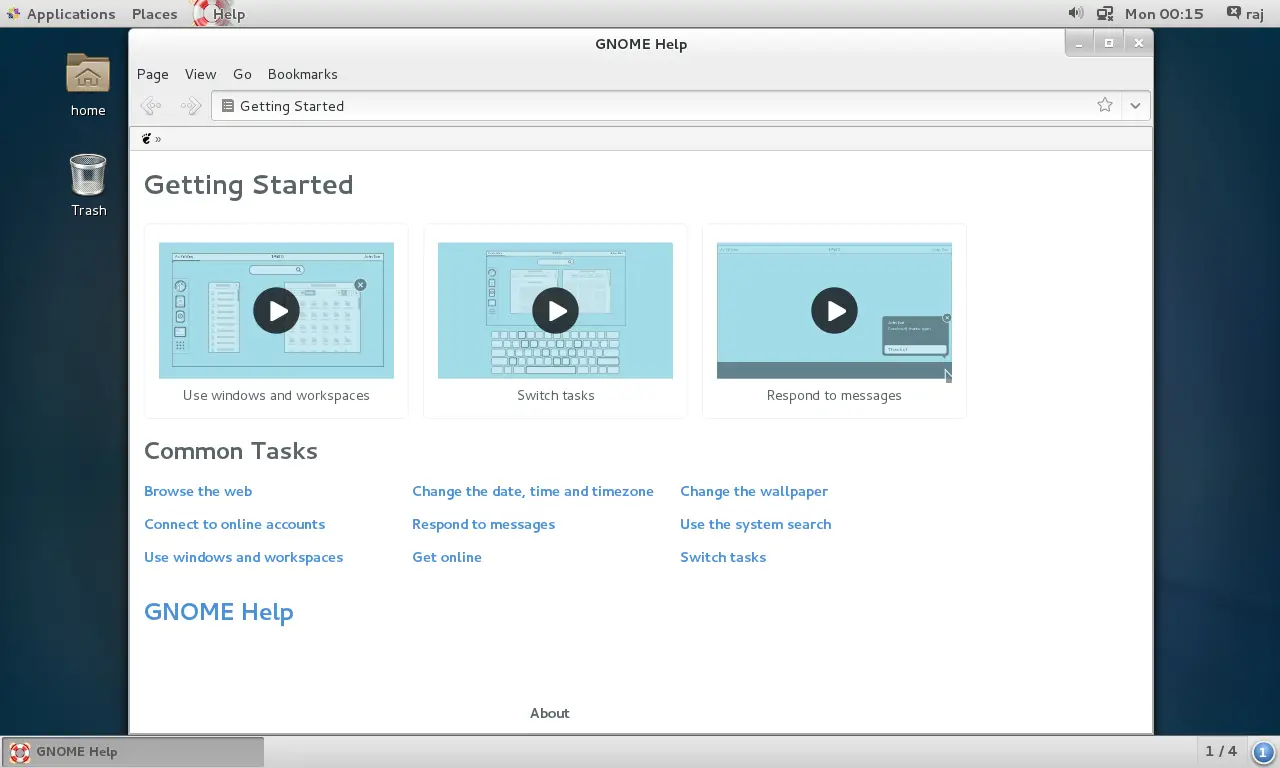Screen dimensions: 1280x768
Task: Open the View menu
Action: (200, 74)
